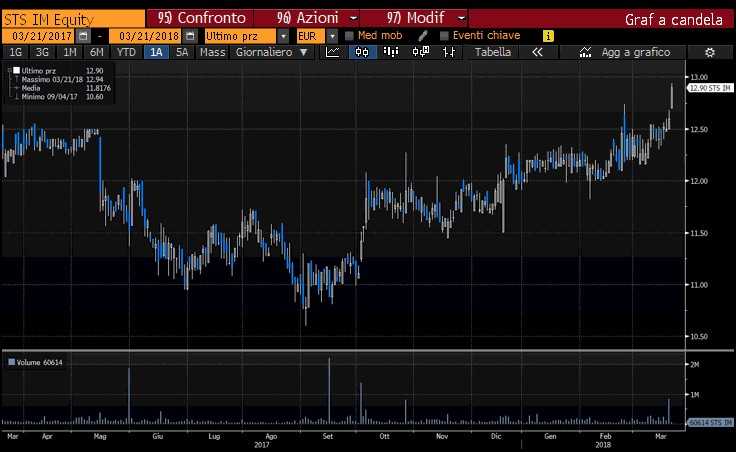Select the 3G time range tab
This screenshot has width=736, height=452.
click(42, 52)
